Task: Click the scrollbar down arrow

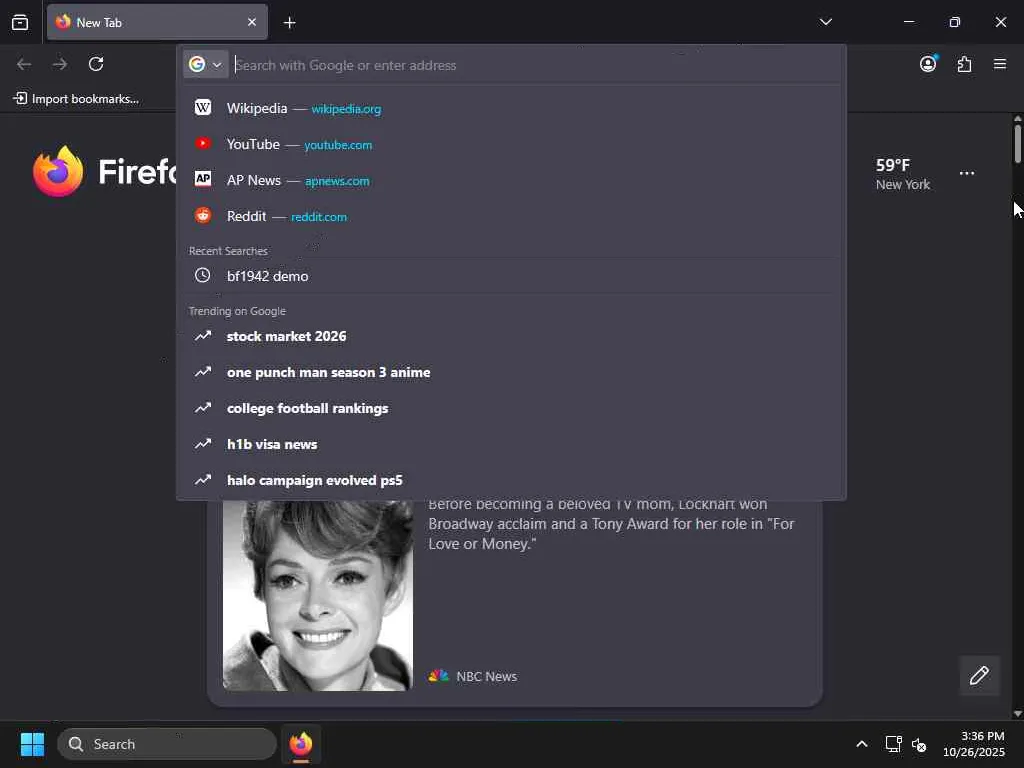Action: coord(1017,714)
